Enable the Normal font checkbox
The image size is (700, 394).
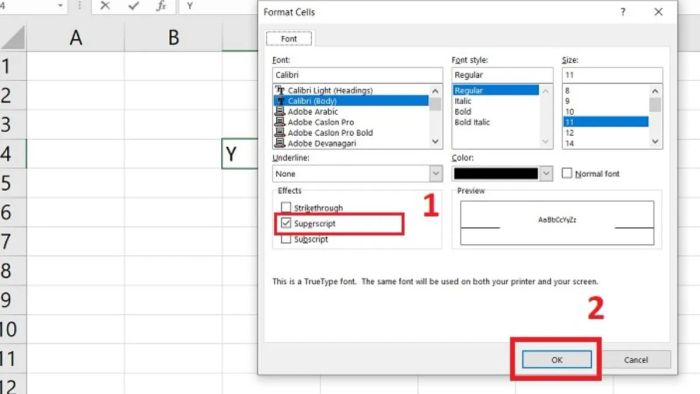pos(567,173)
